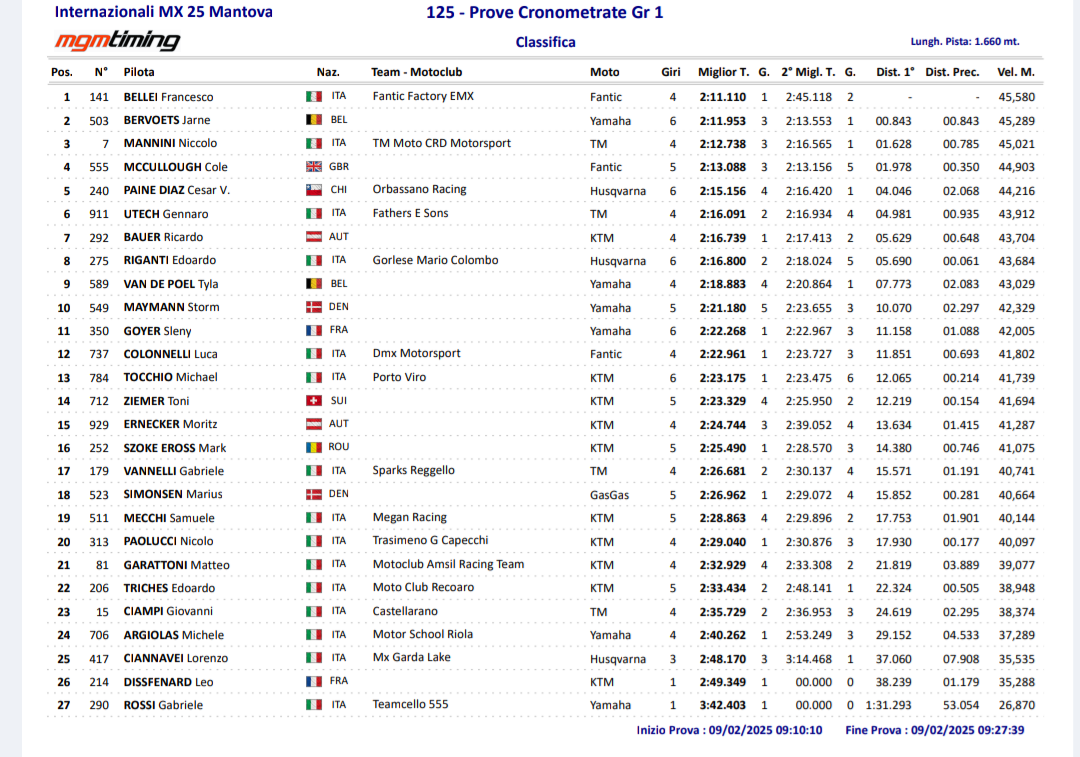Select rider name BELLEI Francesco
The width and height of the screenshot is (1080, 757).
(168, 97)
